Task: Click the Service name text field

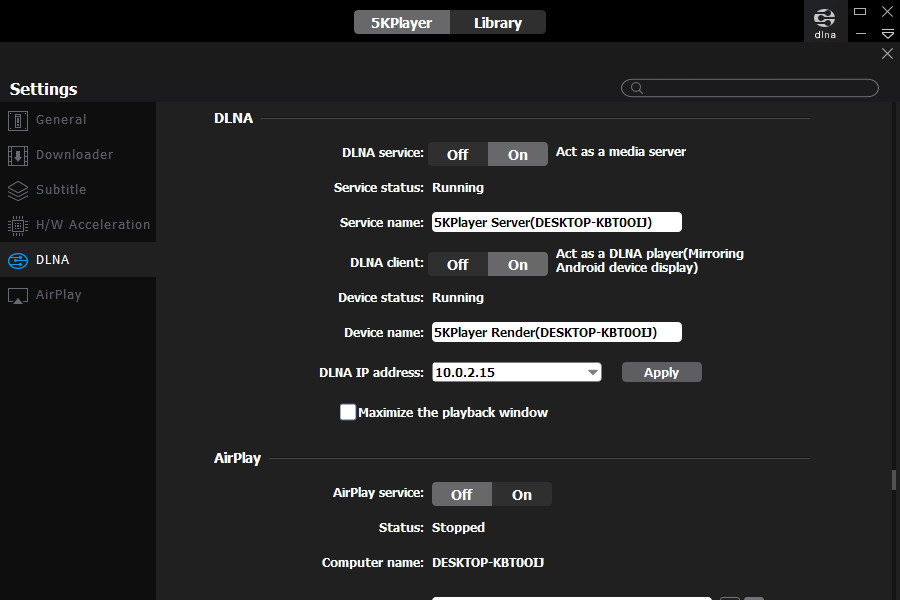Action: coord(557,222)
